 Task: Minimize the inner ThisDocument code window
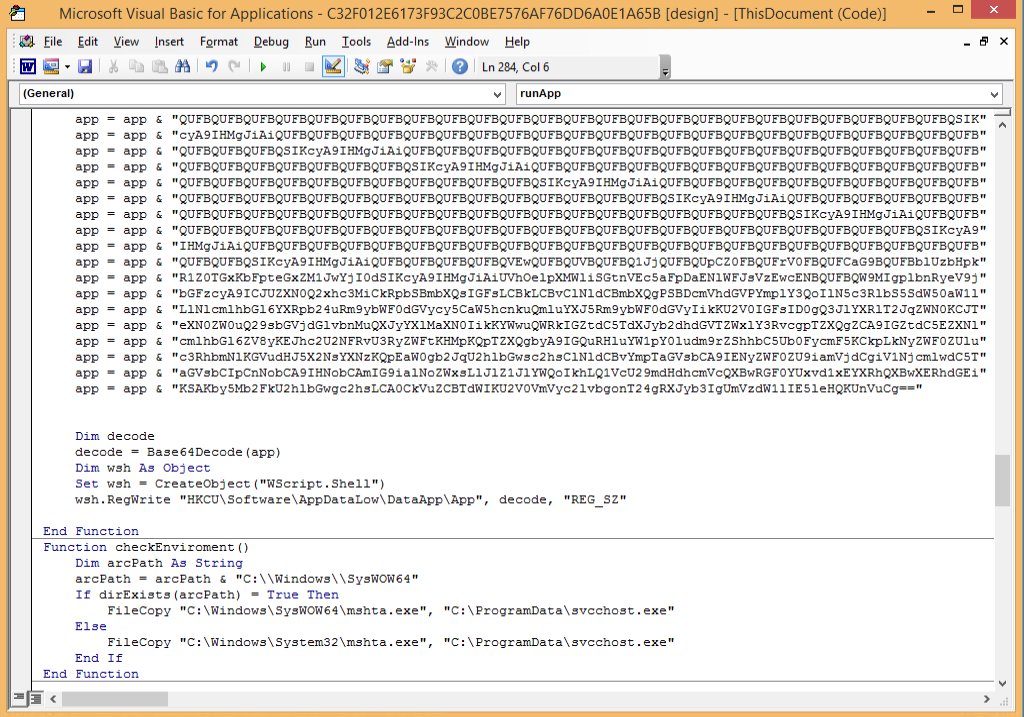(967, 42)
